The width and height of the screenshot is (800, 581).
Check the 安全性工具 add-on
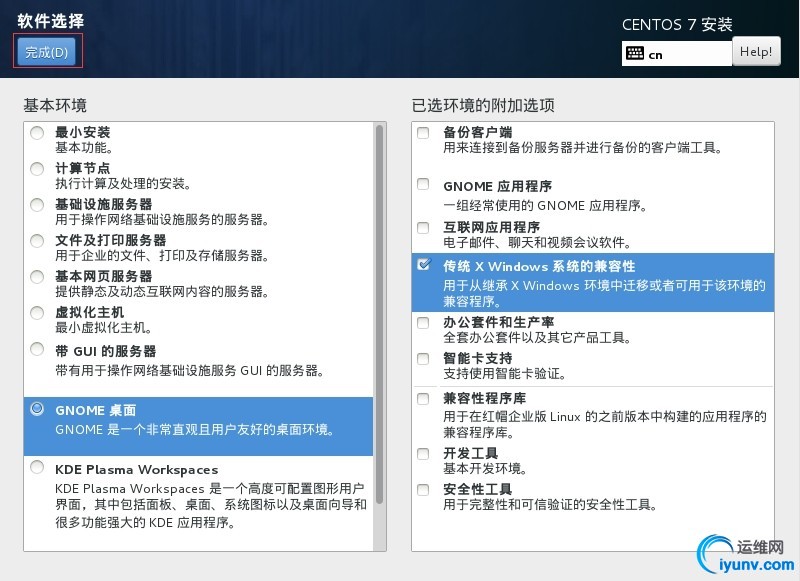tap(423, 490)
